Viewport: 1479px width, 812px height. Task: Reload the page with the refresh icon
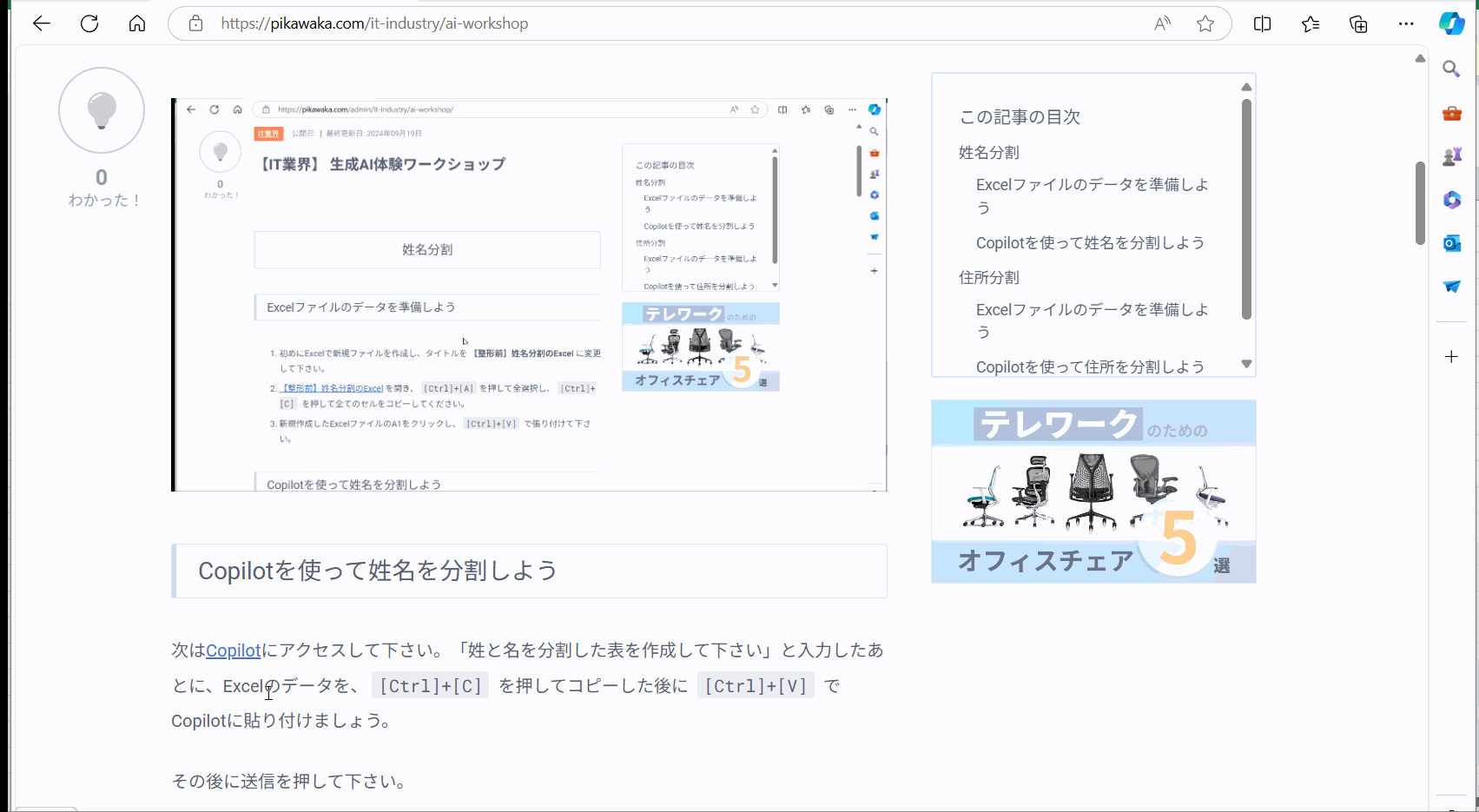(x=89, y=23)
